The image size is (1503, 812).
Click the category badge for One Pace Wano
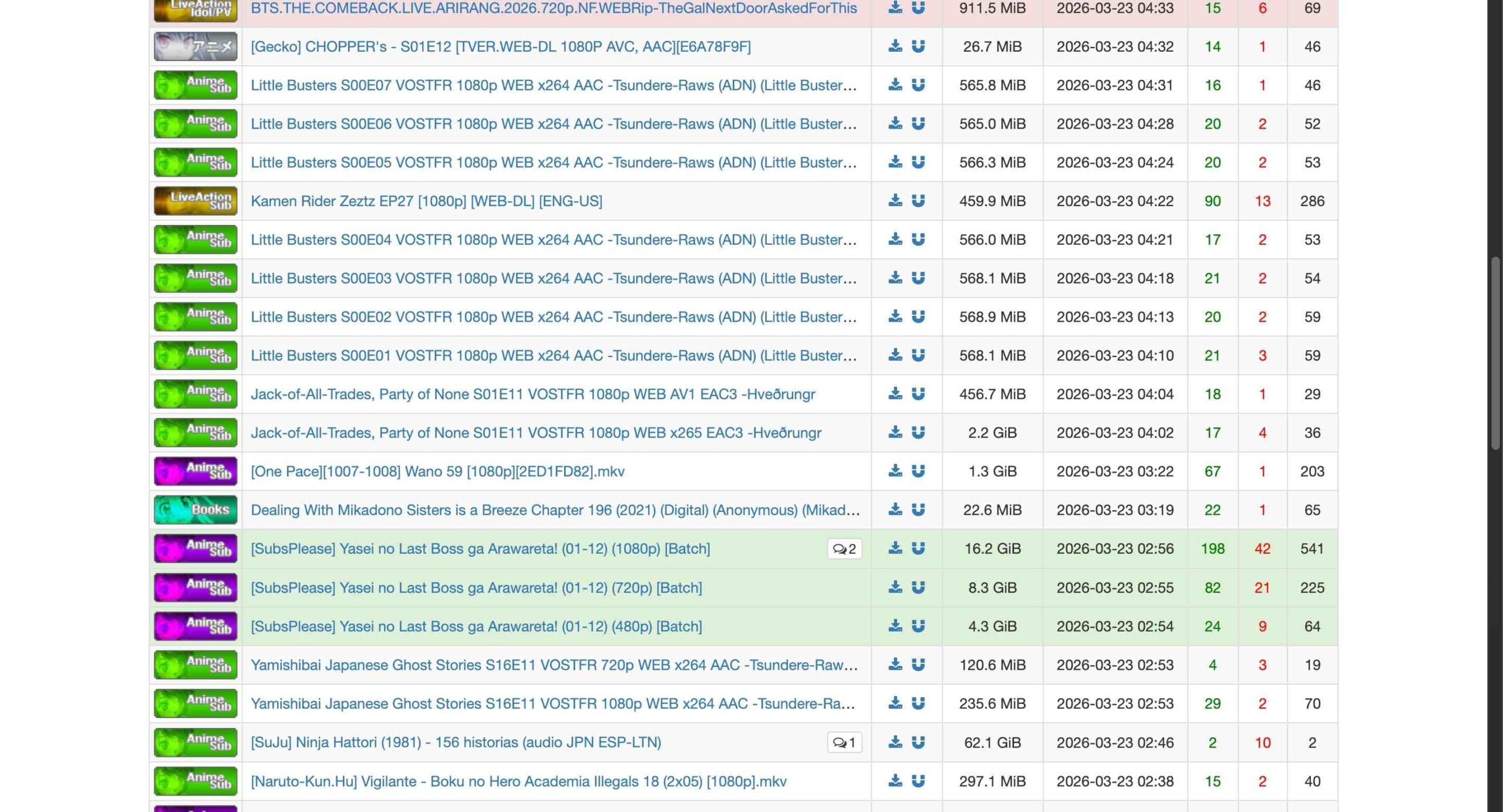tap(196, 471)
